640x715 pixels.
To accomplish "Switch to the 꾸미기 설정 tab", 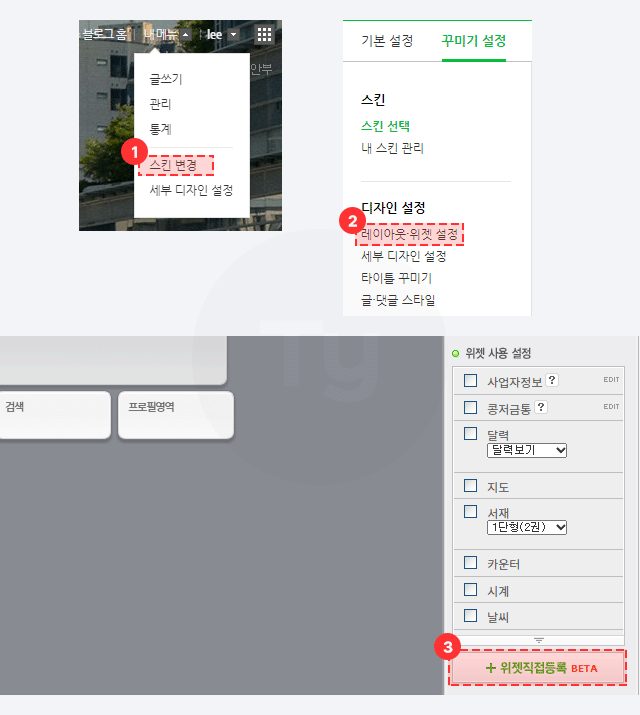I will click(474, 41).
